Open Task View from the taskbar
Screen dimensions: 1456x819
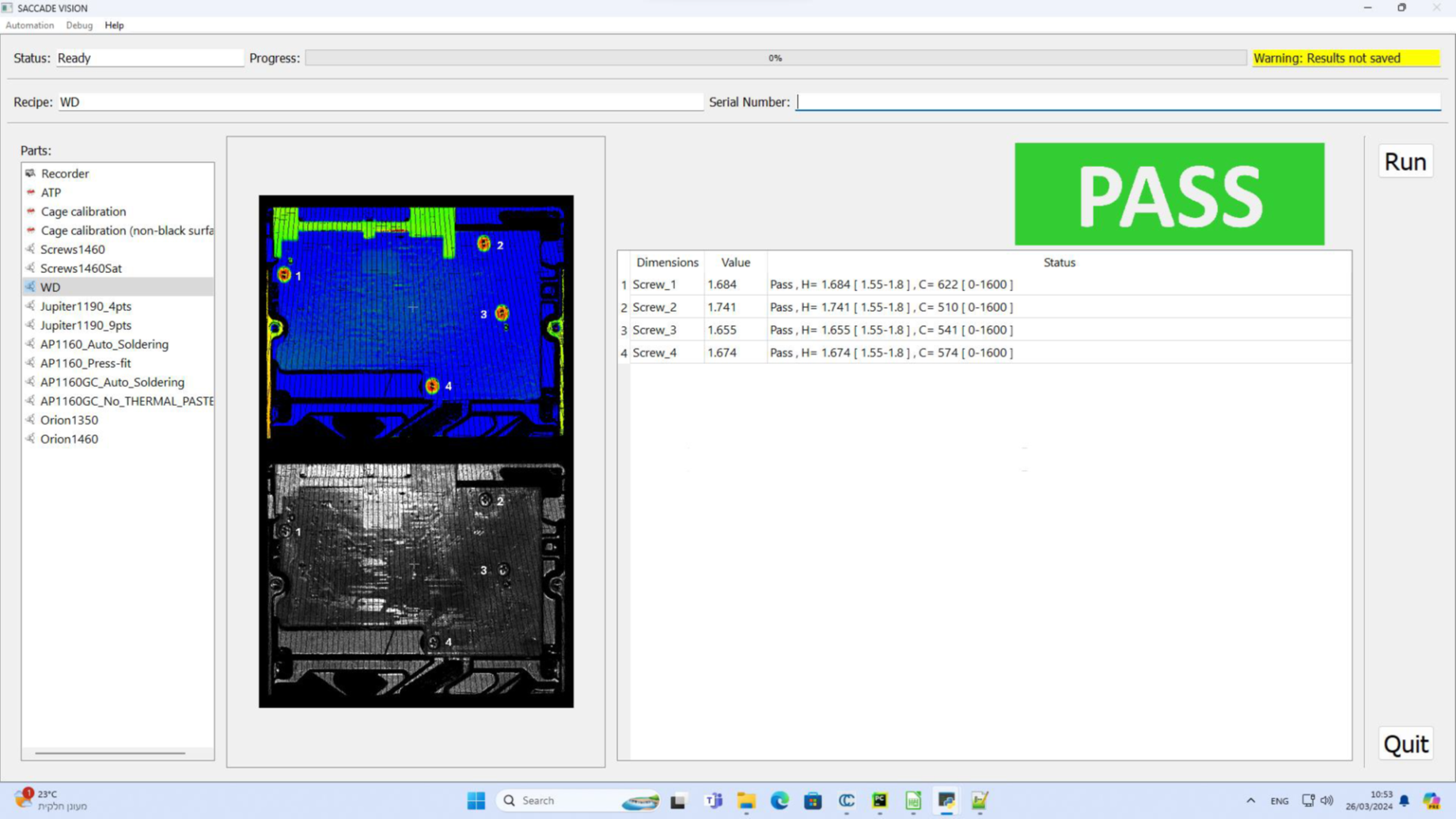[678, 801]
